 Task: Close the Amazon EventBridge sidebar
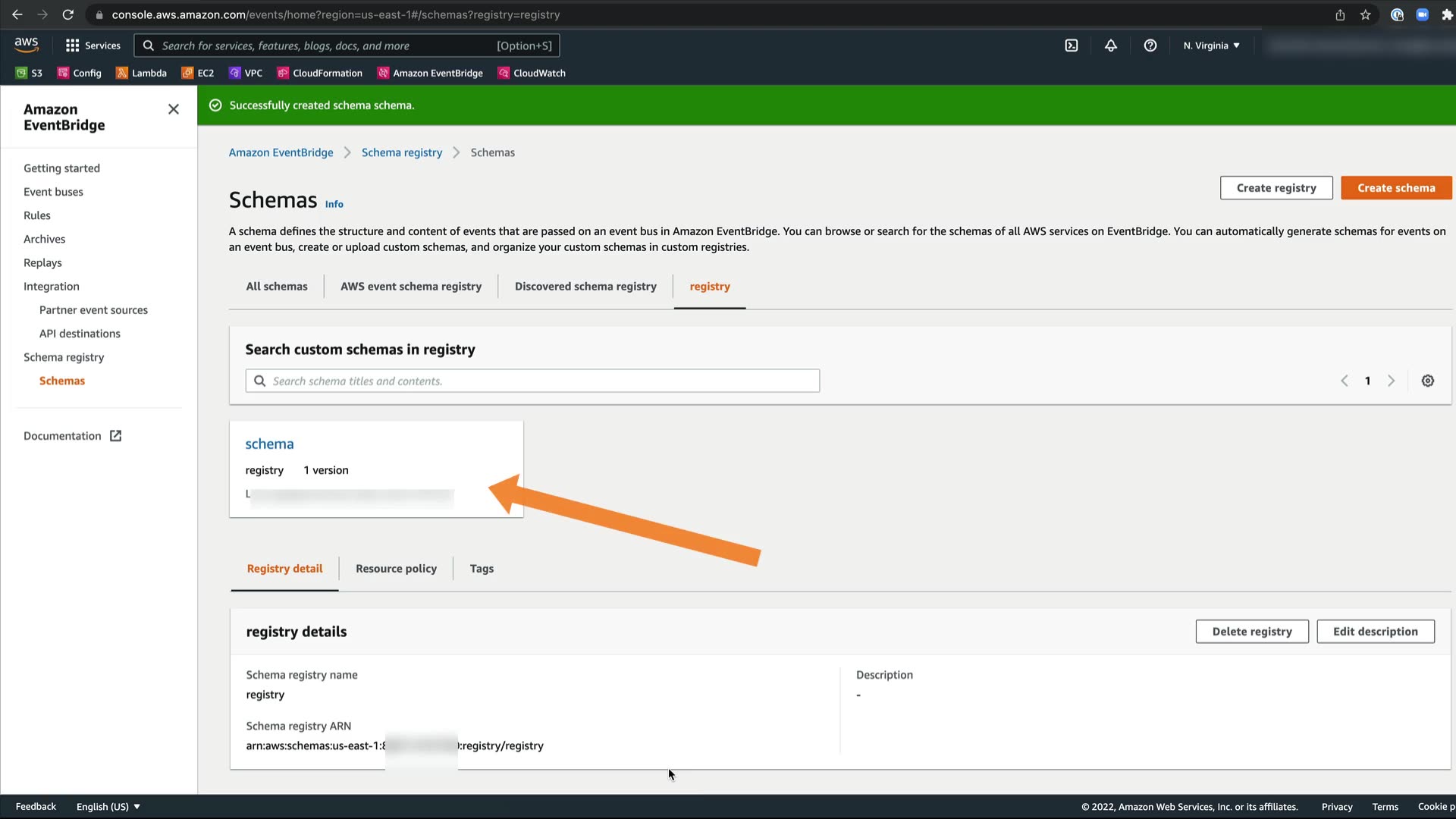pyautogui.click(x=174, y=109)
